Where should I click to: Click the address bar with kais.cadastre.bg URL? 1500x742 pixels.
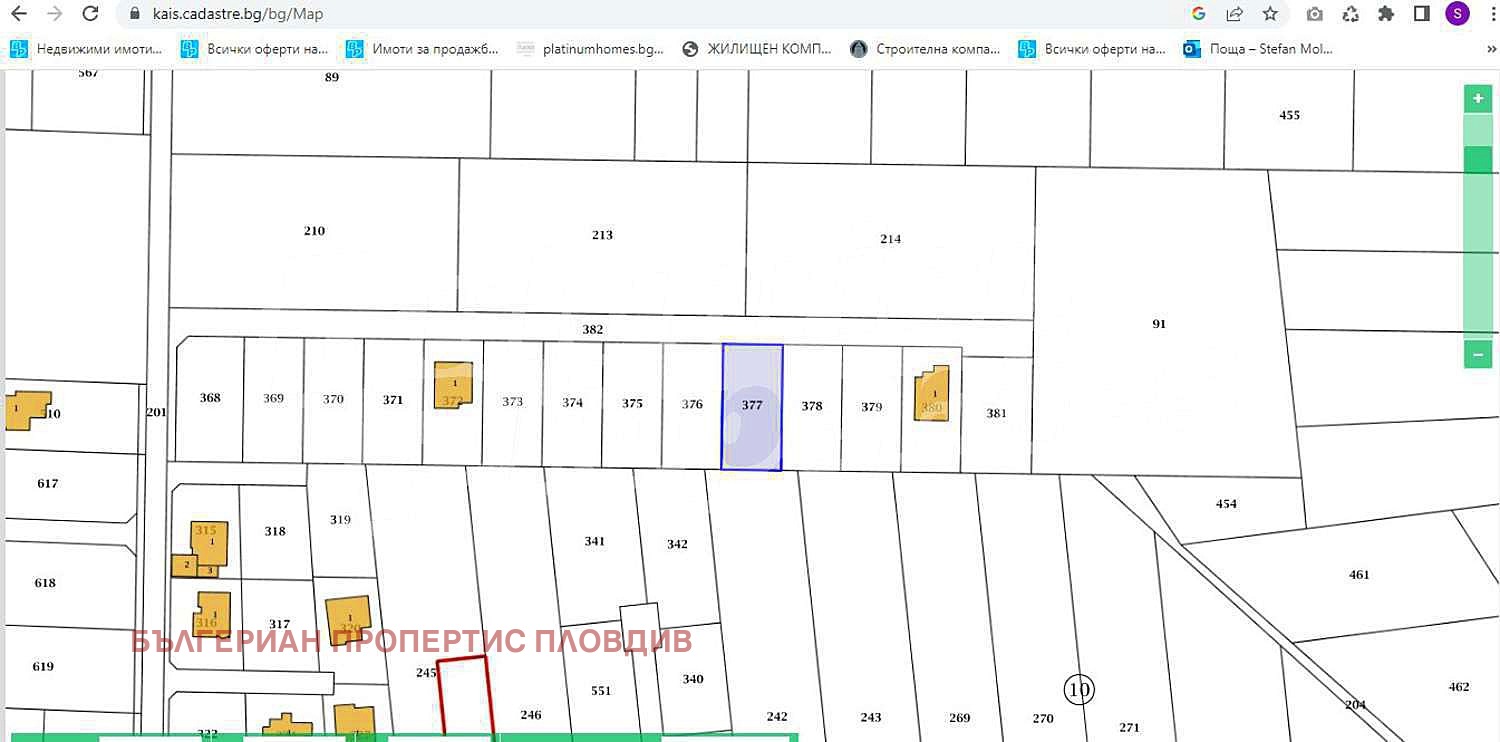(600, 14)
